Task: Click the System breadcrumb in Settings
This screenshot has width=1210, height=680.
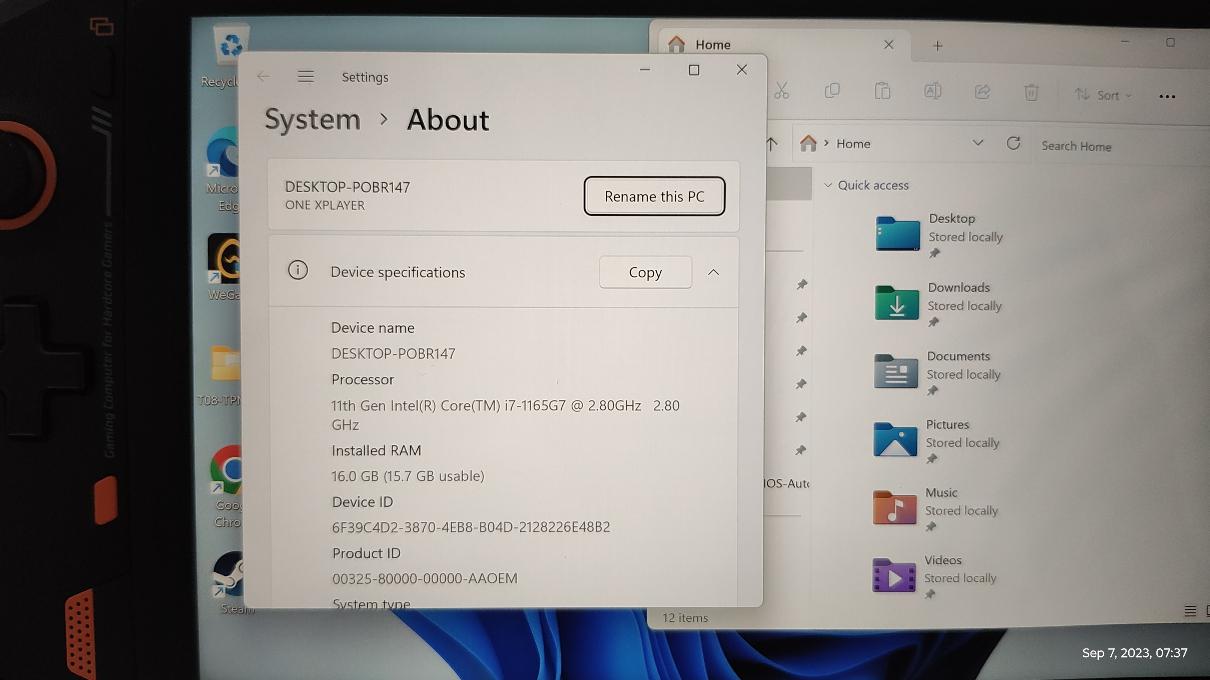Action: [312, 119]
